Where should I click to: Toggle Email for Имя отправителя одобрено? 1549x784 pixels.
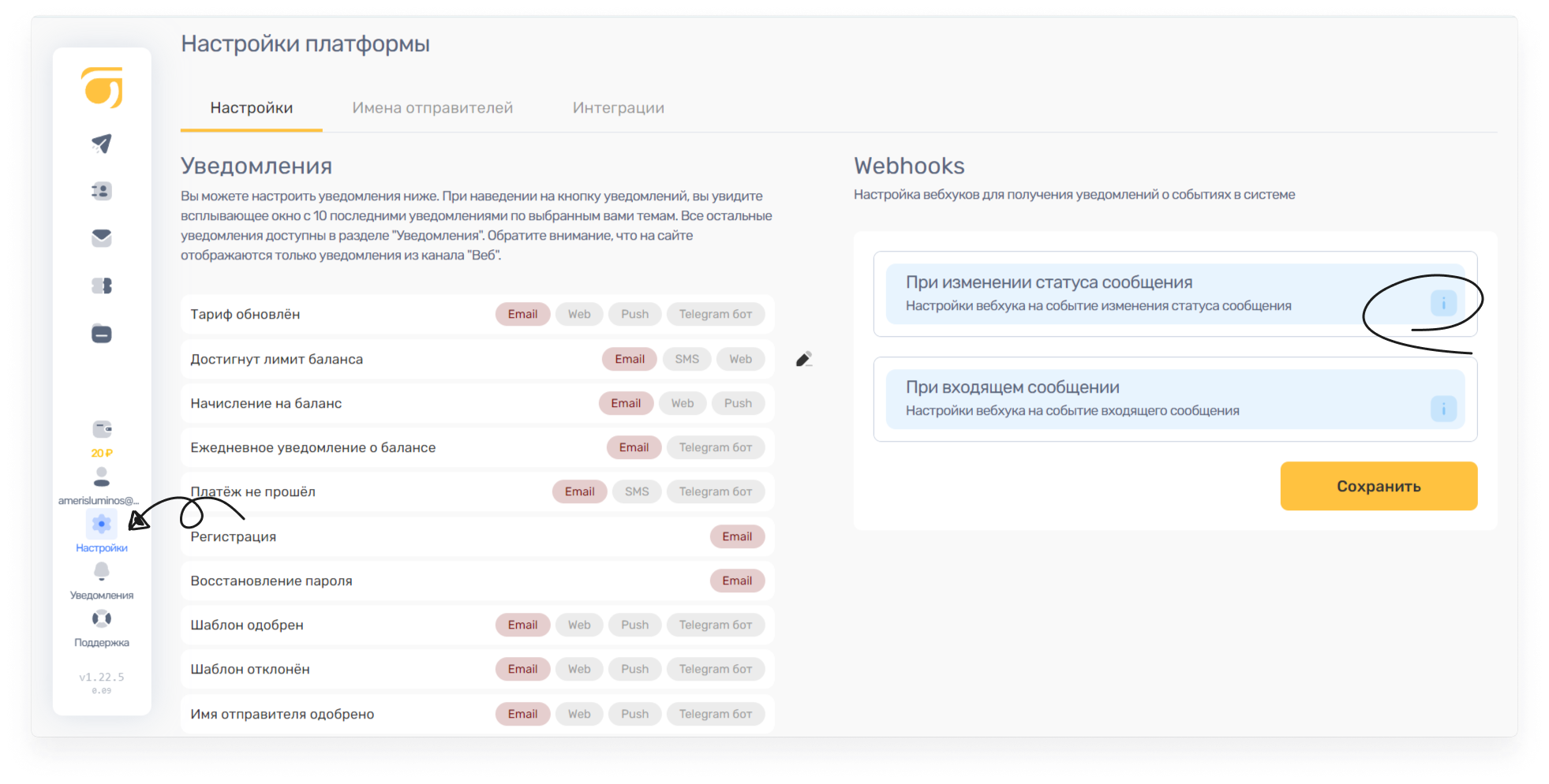522,714
